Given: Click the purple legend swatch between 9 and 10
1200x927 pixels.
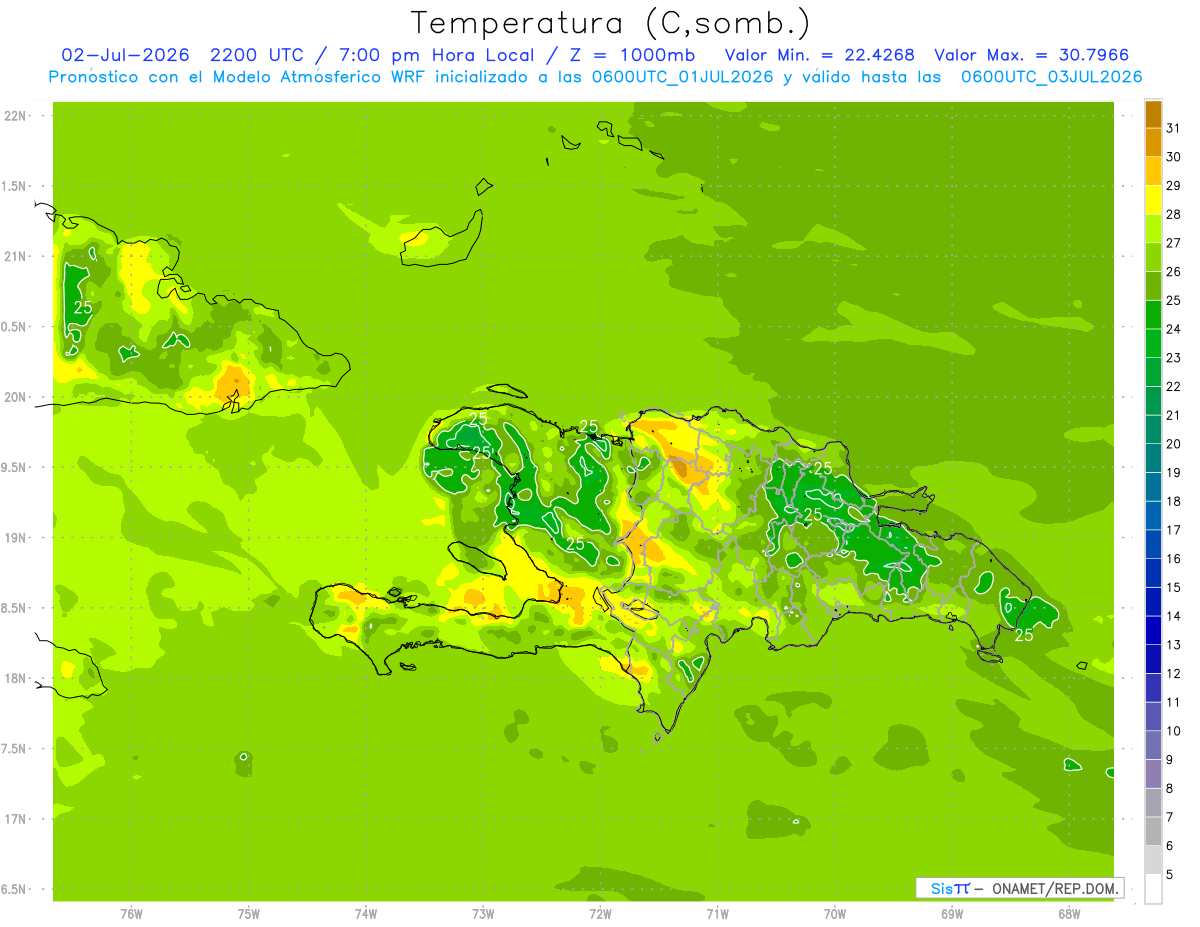Looking at the screenshot, I should coord(1153,745).
